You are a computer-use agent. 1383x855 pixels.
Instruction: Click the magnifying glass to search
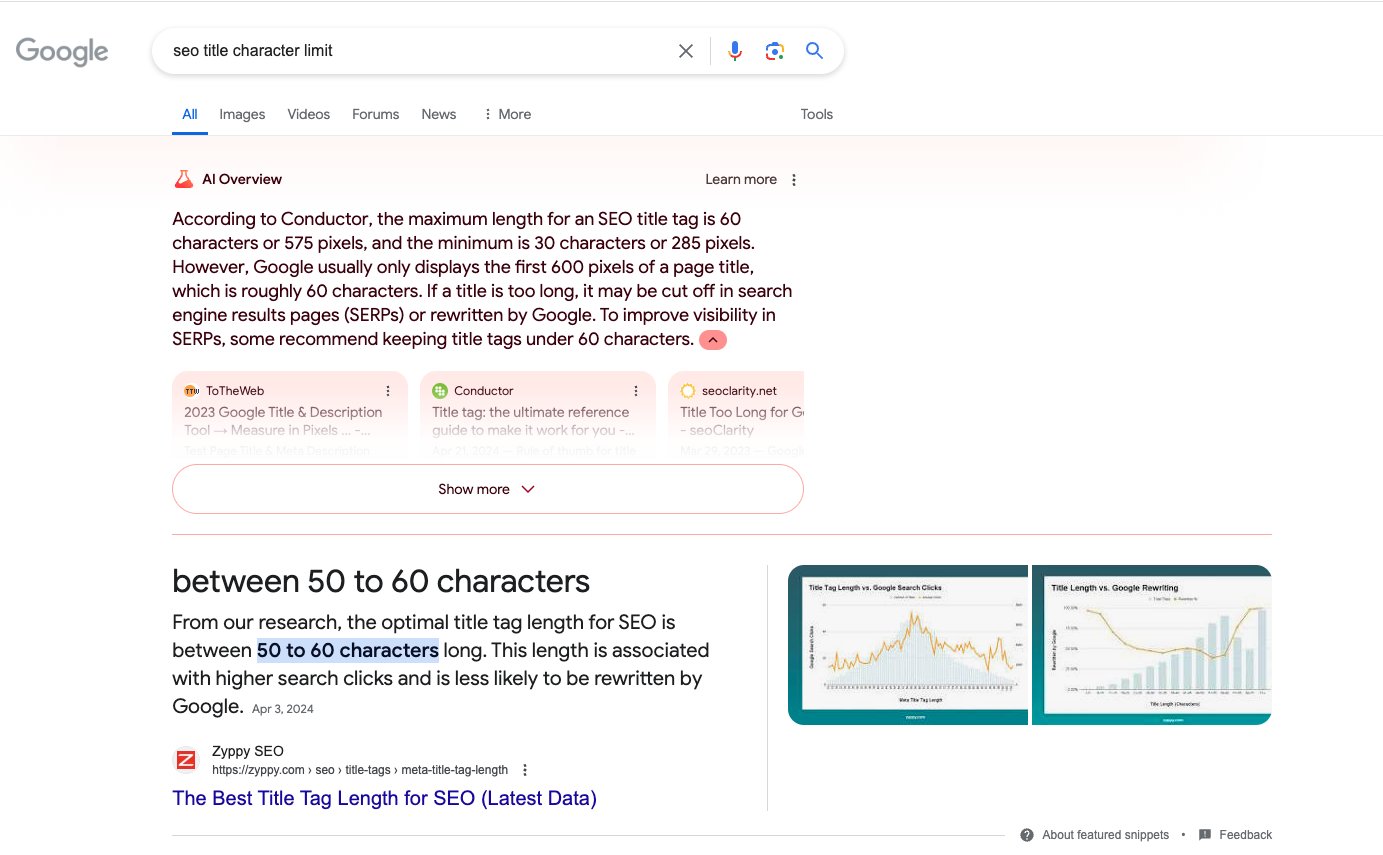[x=814, y=50]
